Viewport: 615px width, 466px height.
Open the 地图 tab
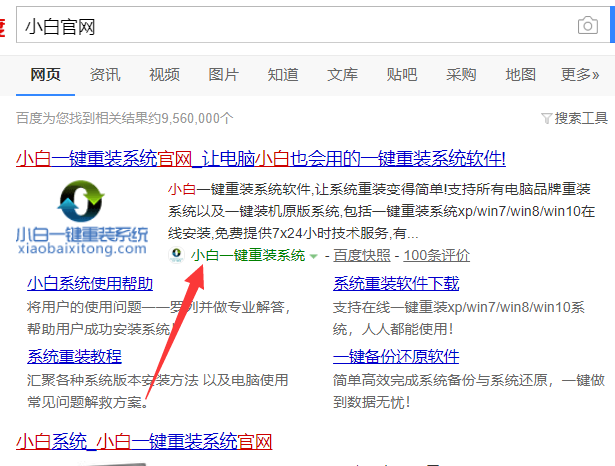coord(521,74)
